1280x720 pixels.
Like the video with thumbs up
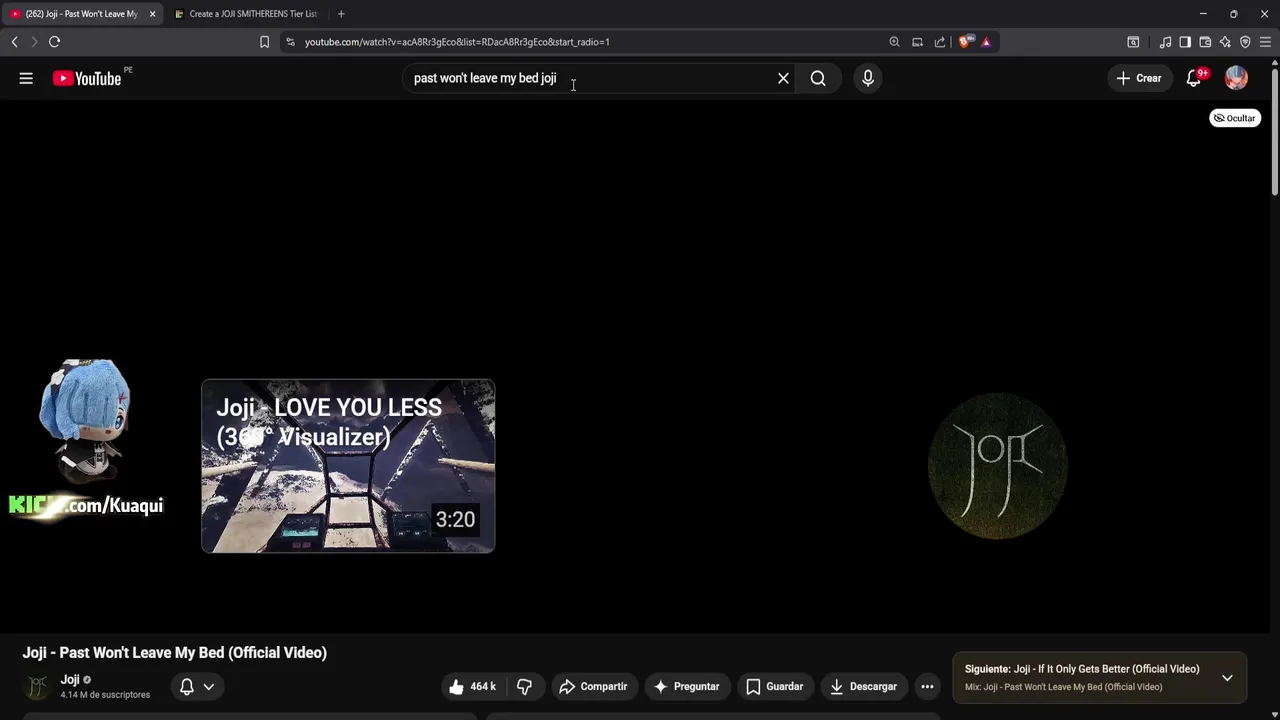(472, 686)
